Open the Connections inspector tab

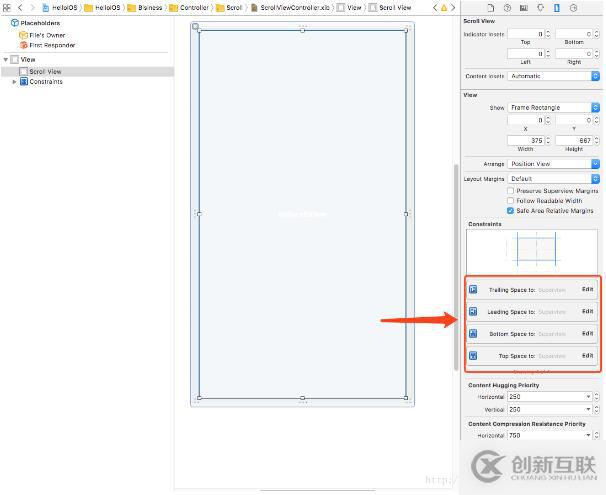click(574, 8)
